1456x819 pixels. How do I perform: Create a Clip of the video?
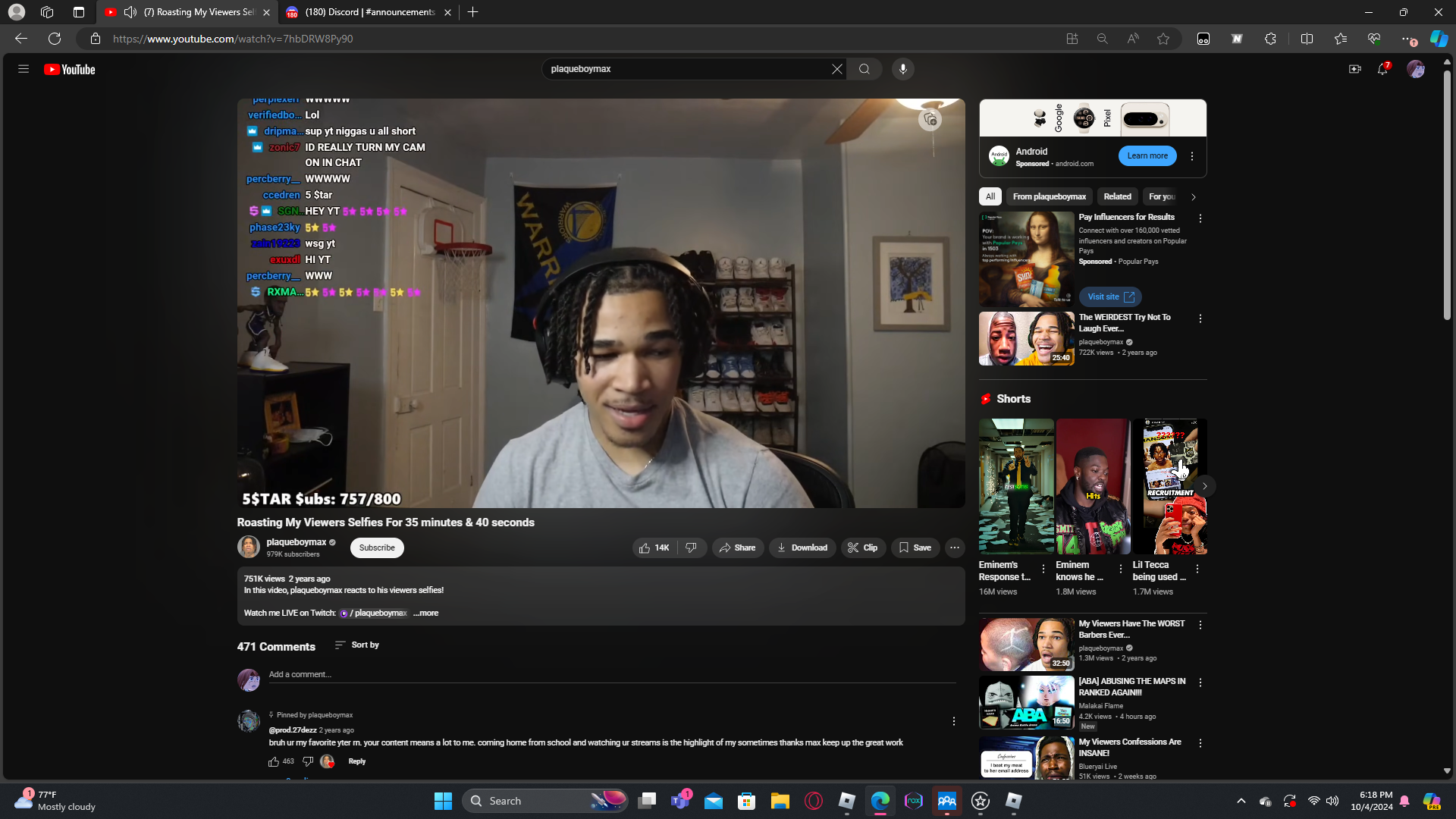pos(863,548)
